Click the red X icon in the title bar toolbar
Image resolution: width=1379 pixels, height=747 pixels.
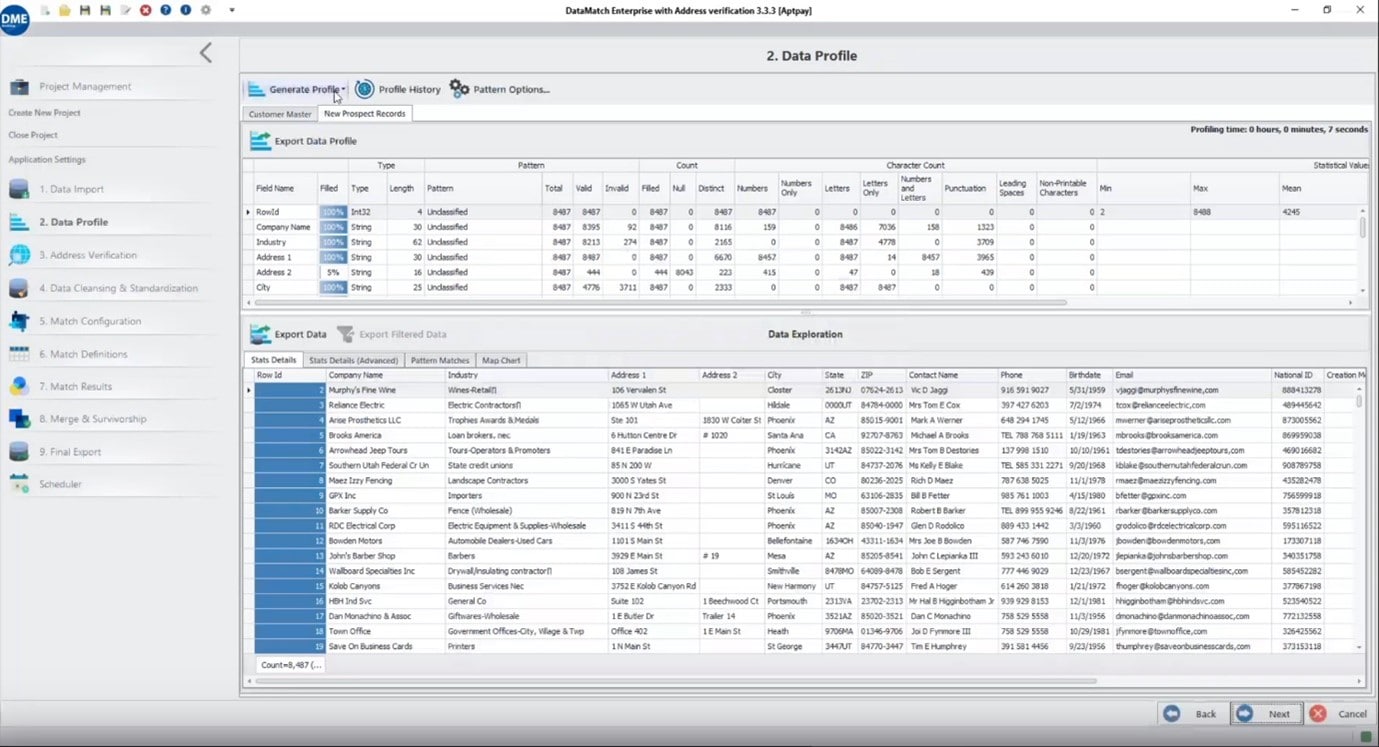(146, 10)
